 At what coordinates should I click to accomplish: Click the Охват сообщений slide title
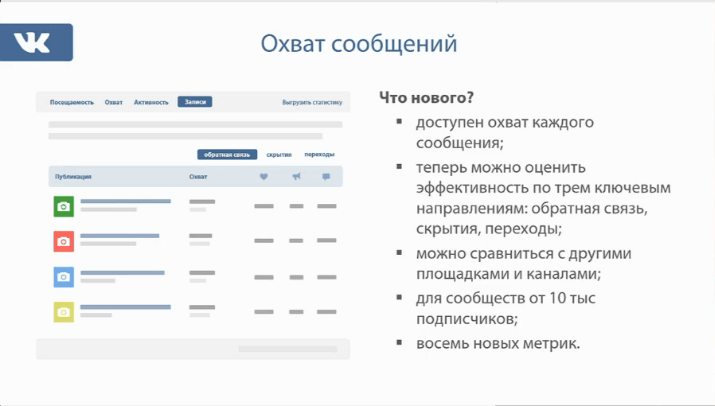pyautogui.click(x=358, y=44)
